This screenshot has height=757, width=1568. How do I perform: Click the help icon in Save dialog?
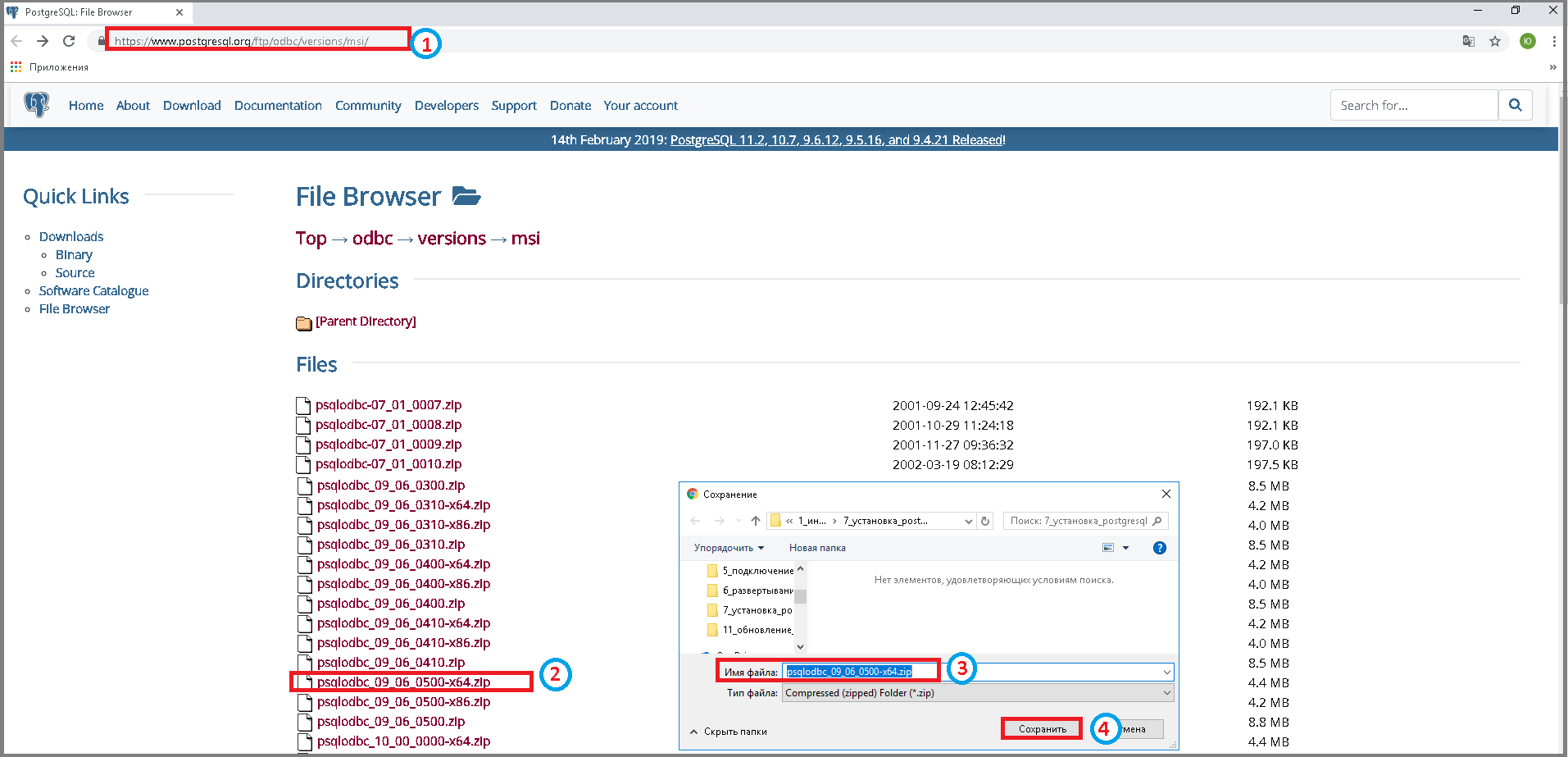coord(1160,548)
